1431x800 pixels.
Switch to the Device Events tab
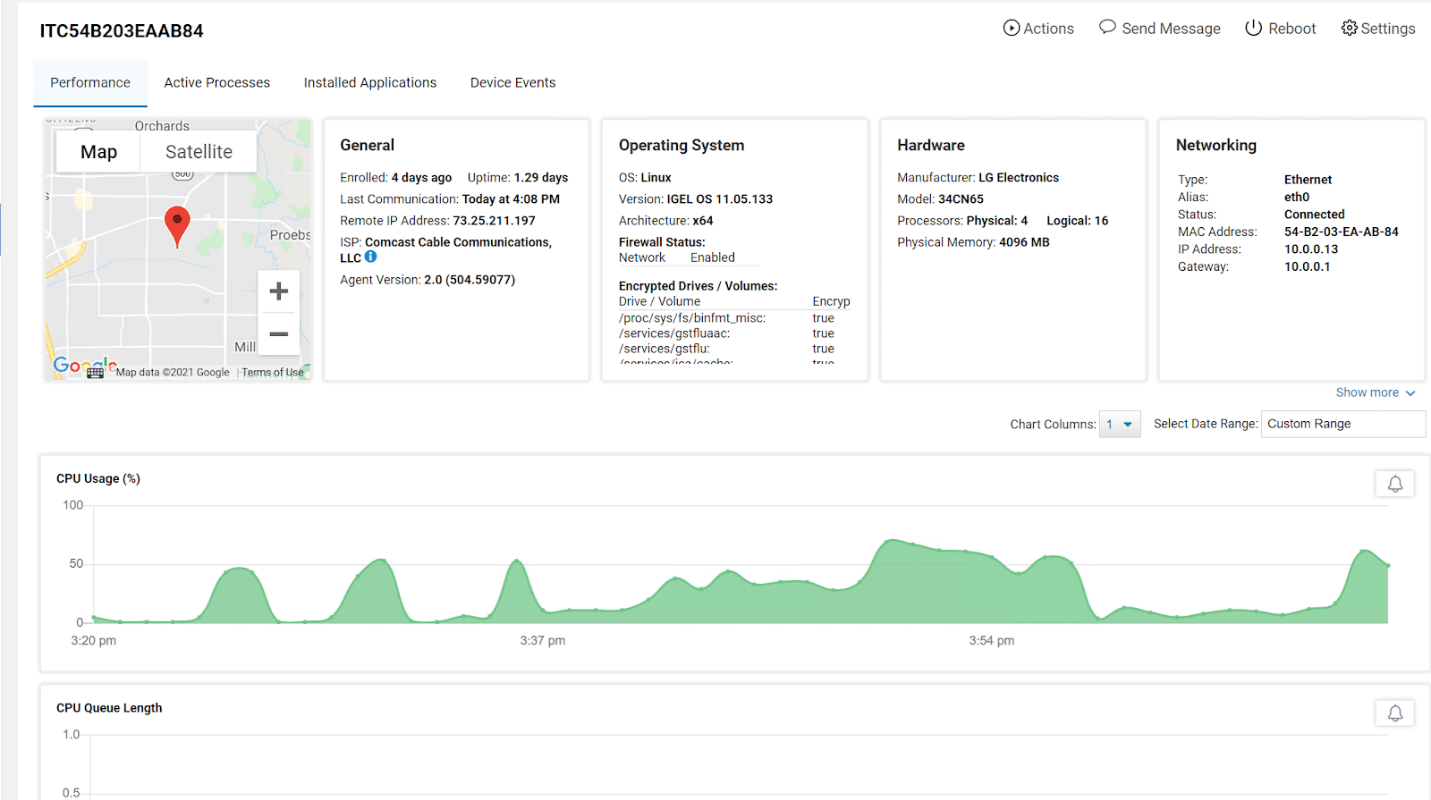click(513, 83)
